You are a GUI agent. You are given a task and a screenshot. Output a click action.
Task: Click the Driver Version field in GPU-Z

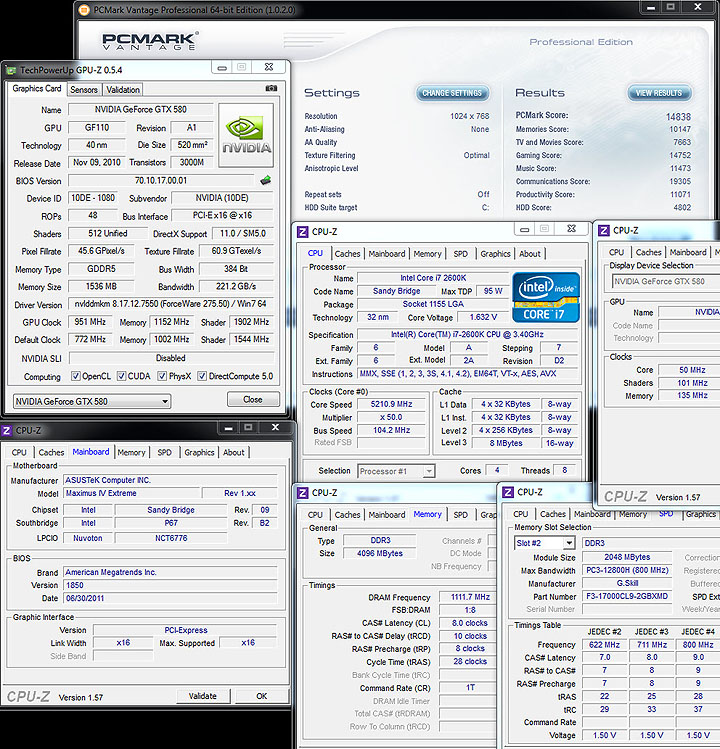[x=171, y=304]
